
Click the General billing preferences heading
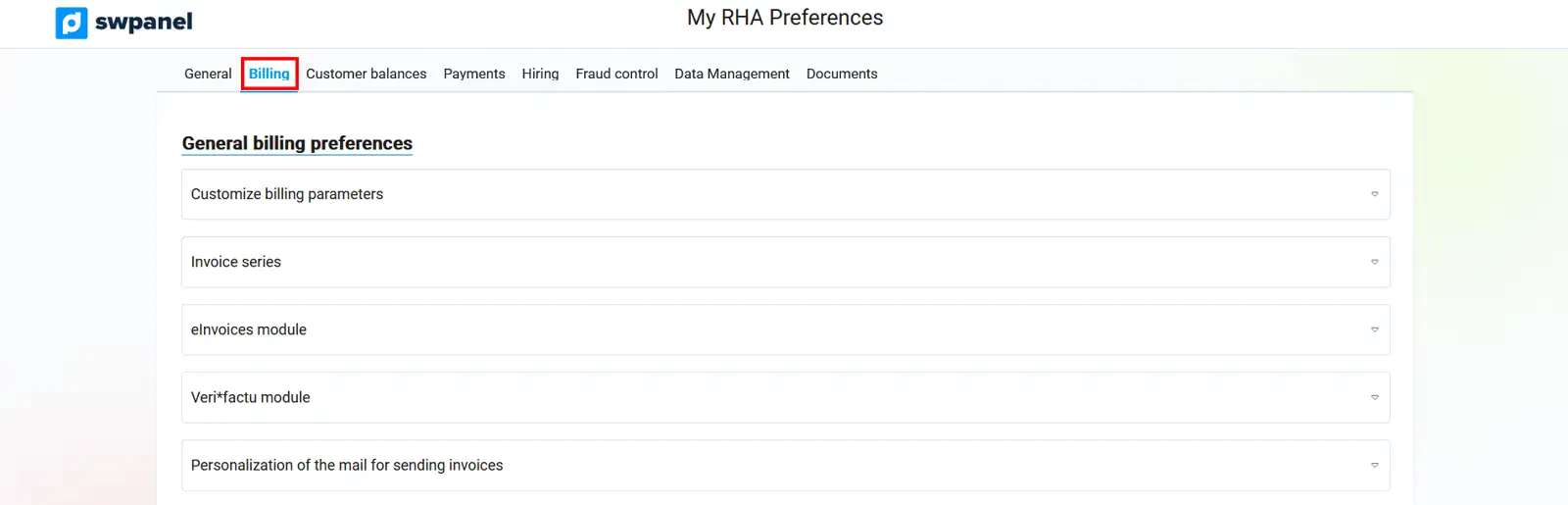tap(297, 143)
